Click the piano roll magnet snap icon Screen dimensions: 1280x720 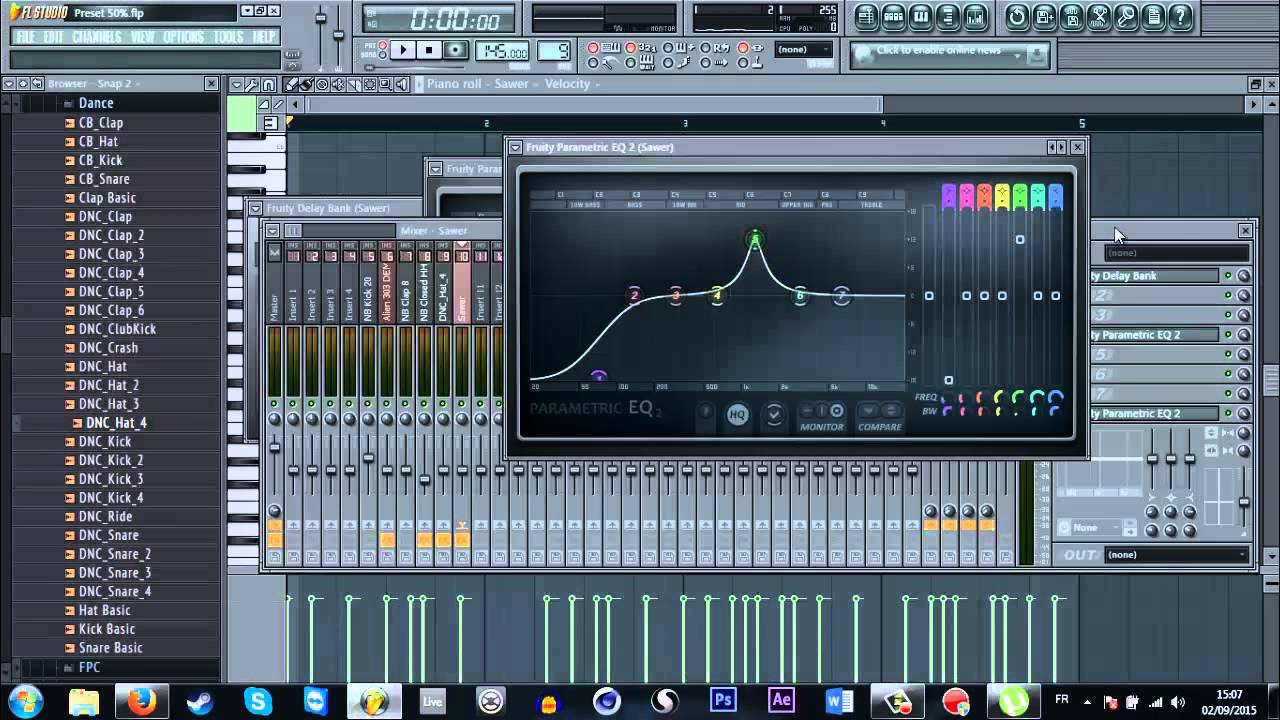point(268,84)
